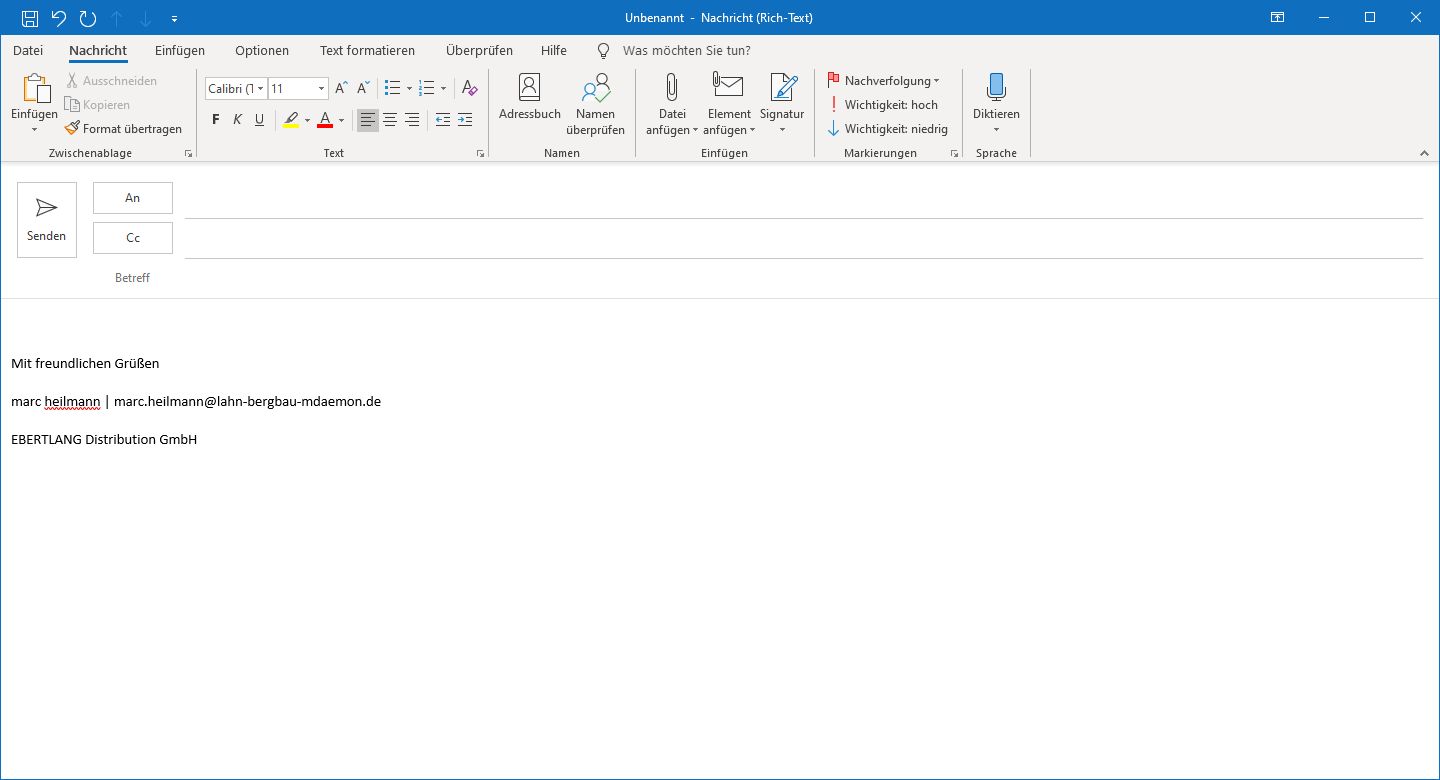The height and width of the screenshot is (780, 1440).
Task: Switch to the Einfügen tab
Action: coord(180,51)
